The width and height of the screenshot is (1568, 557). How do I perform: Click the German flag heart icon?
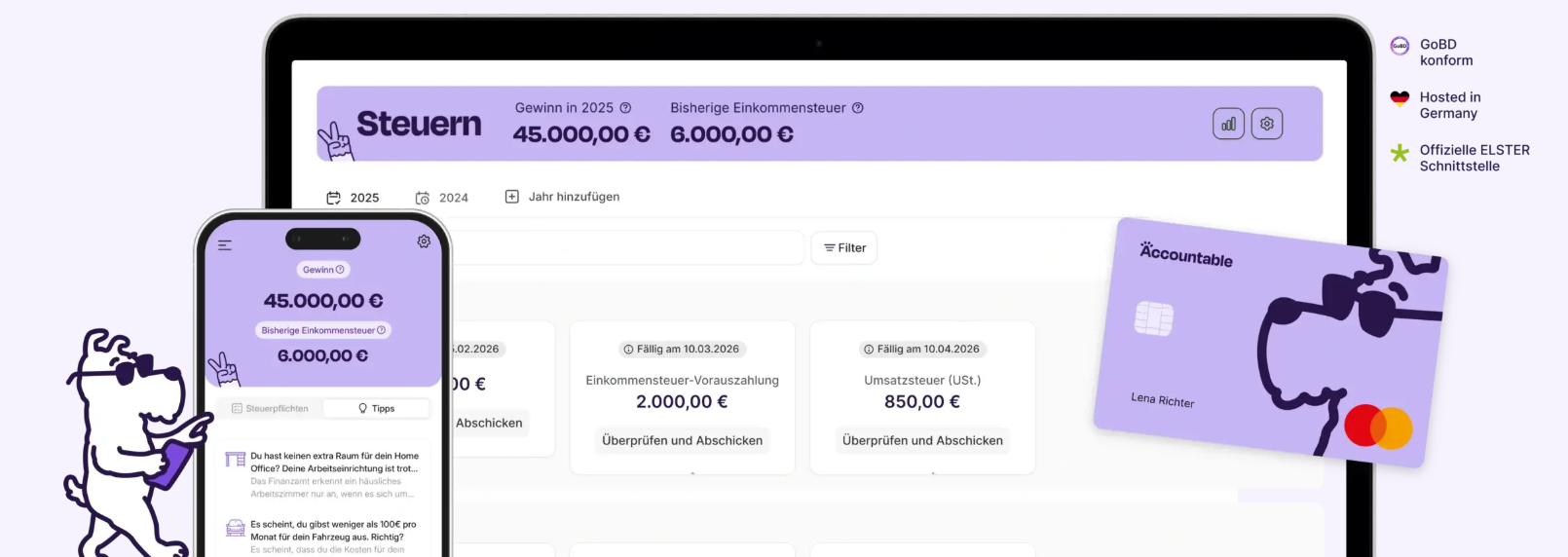[1400, 98]
